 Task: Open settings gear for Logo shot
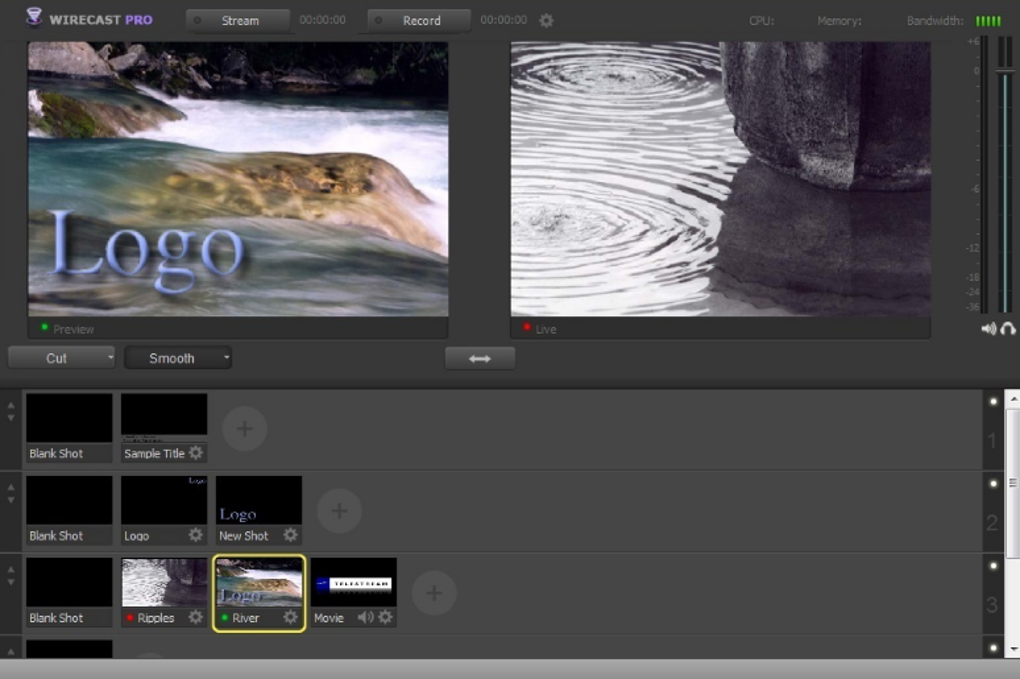click(196, 535)
